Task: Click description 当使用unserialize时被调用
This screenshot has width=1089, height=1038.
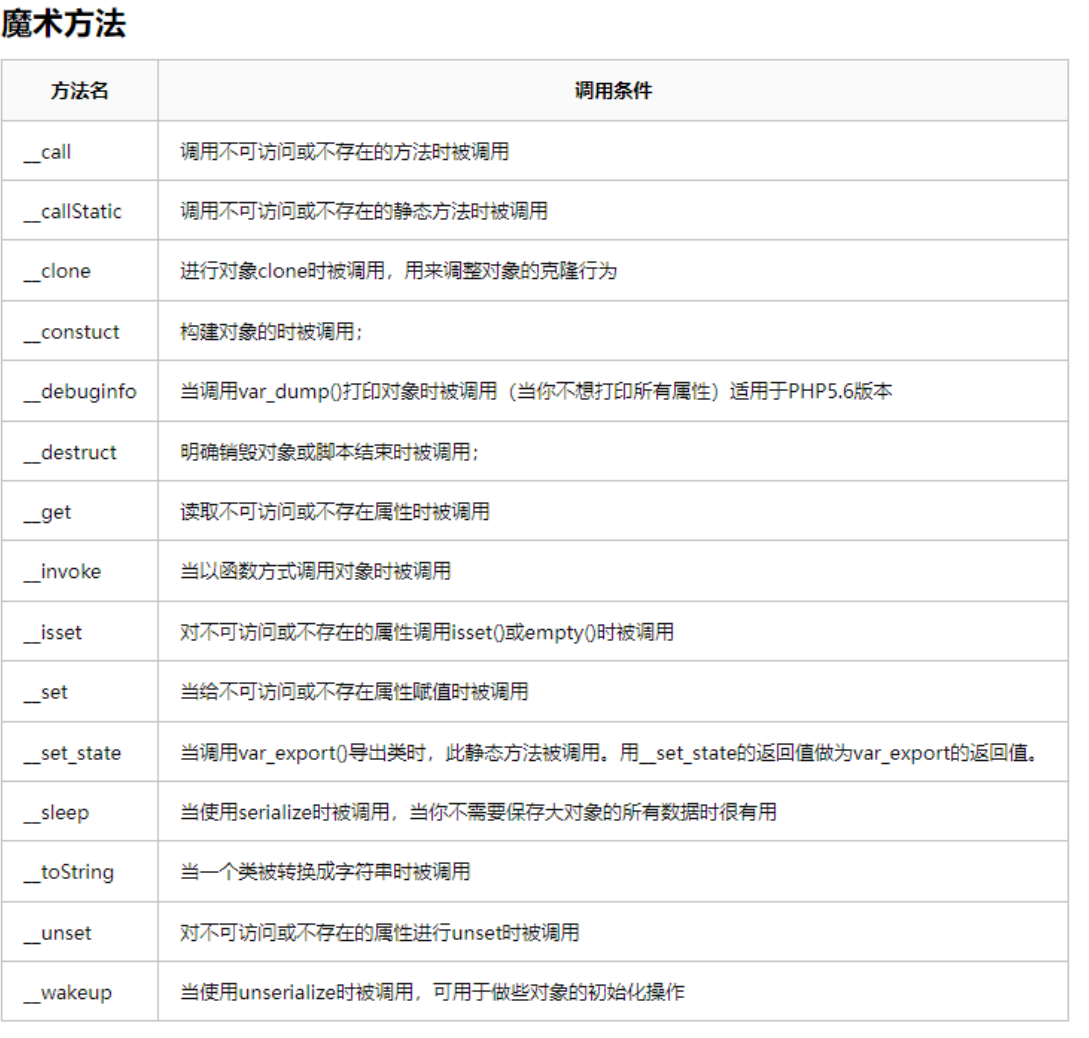Action: [x=432, y=993]
